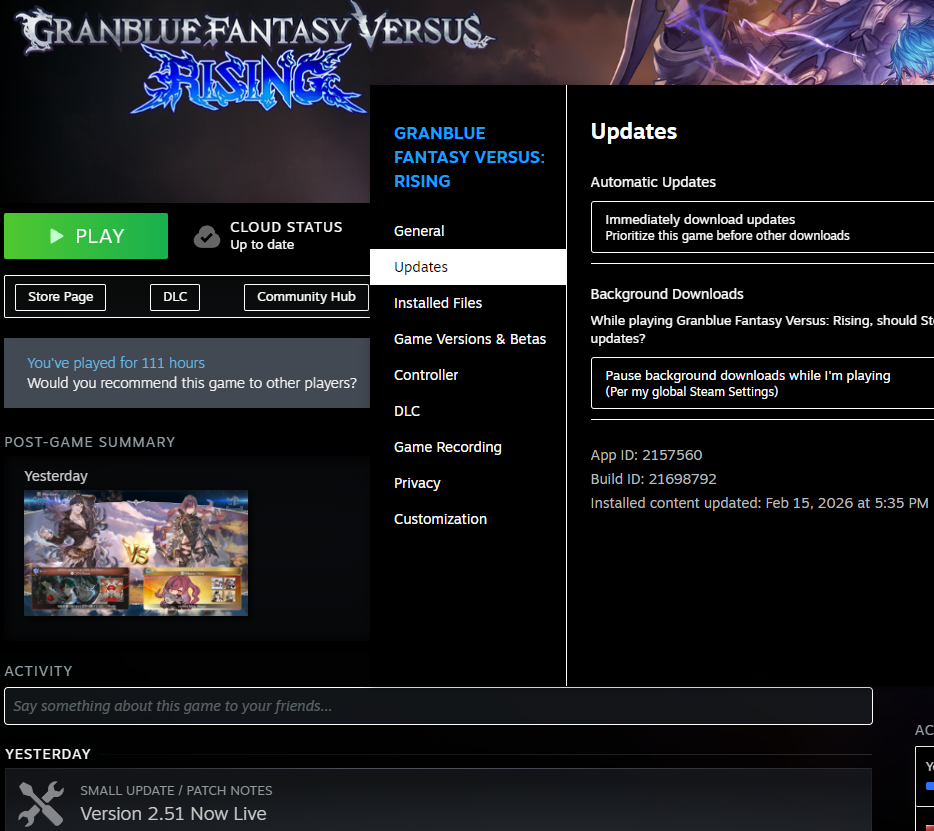Open the Customization properties tab
This screenshot has width=934, height=831.
pos(468,519)
